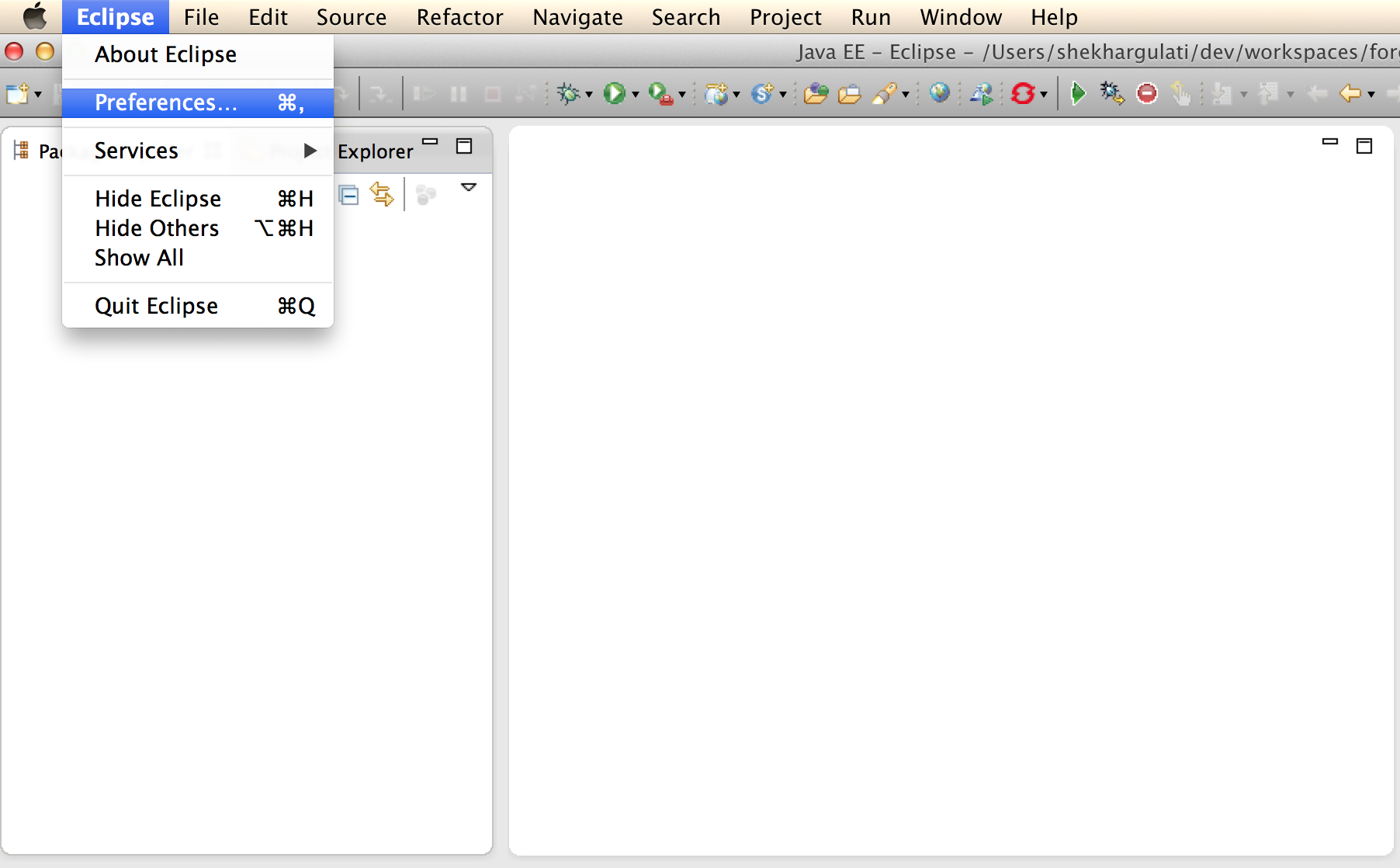
Task: Open the Window menu
Action: (x=961, y=17)
